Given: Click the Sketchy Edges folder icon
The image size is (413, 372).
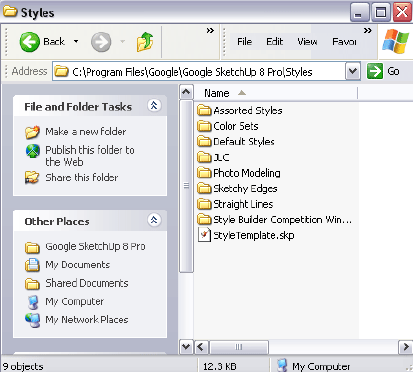Looking at the screenshot, I should pos(204,188).
